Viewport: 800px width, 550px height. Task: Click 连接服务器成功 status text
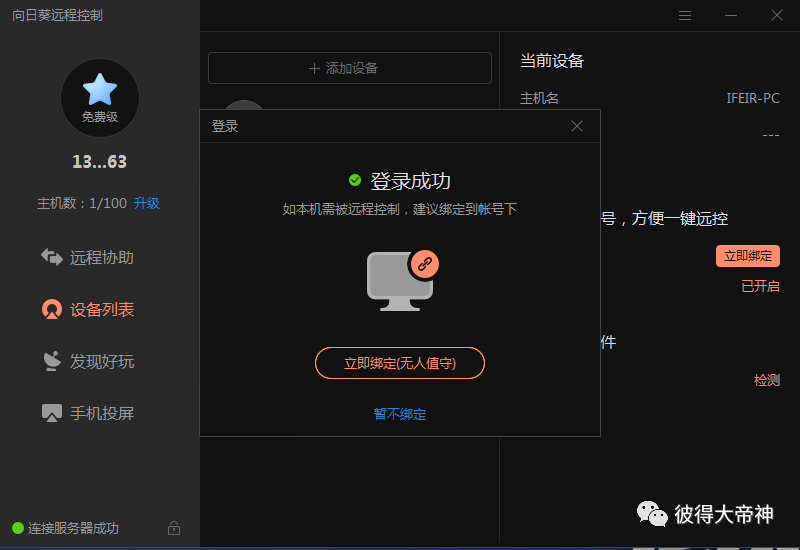coord(73,529)
